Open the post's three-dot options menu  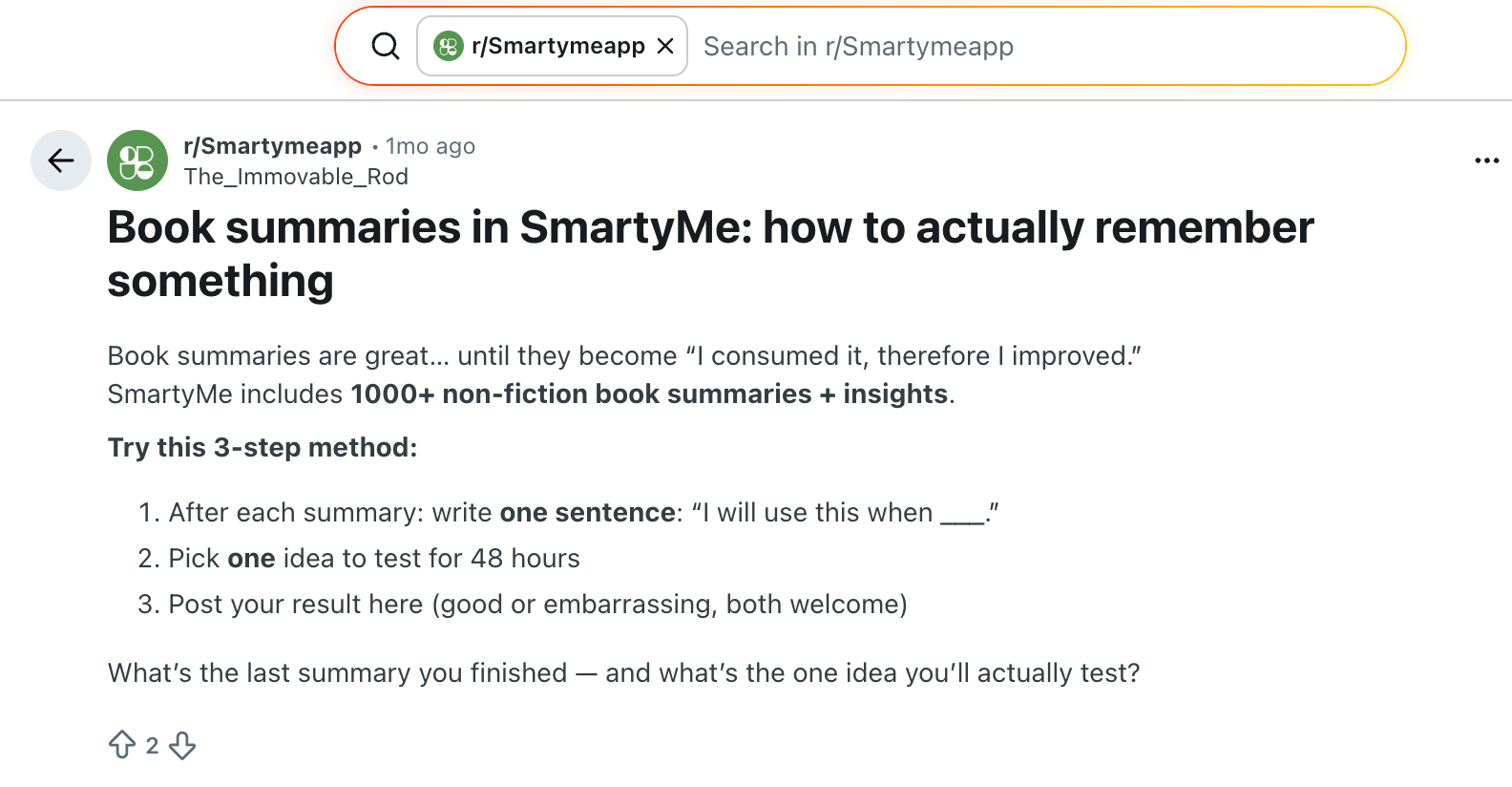click(x=1486, y=160)
